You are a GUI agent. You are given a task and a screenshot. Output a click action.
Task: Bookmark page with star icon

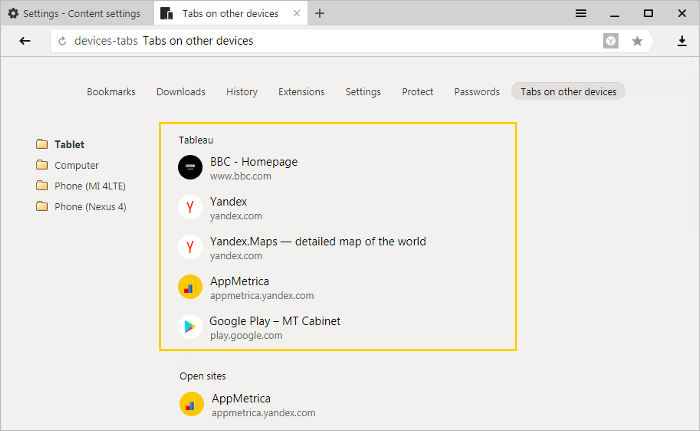pyautogui.click(x=637, y=41)
